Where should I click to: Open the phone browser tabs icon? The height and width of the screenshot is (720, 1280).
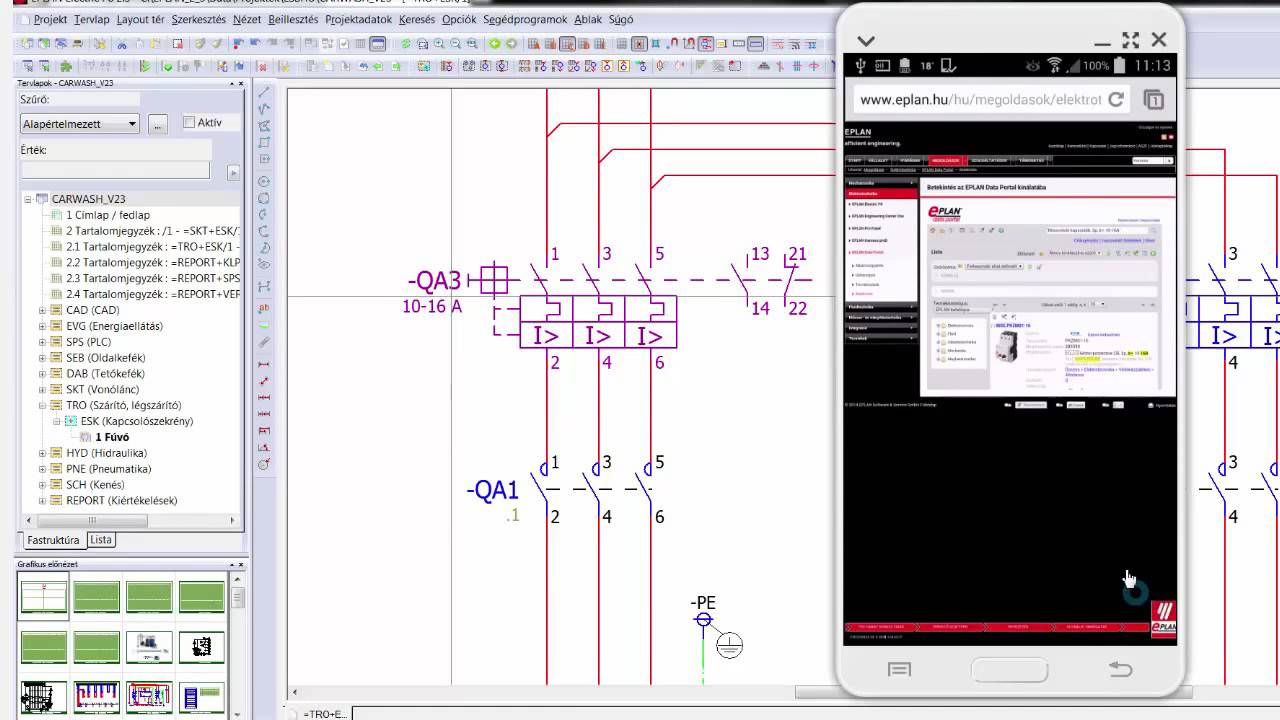[1153, 99]
